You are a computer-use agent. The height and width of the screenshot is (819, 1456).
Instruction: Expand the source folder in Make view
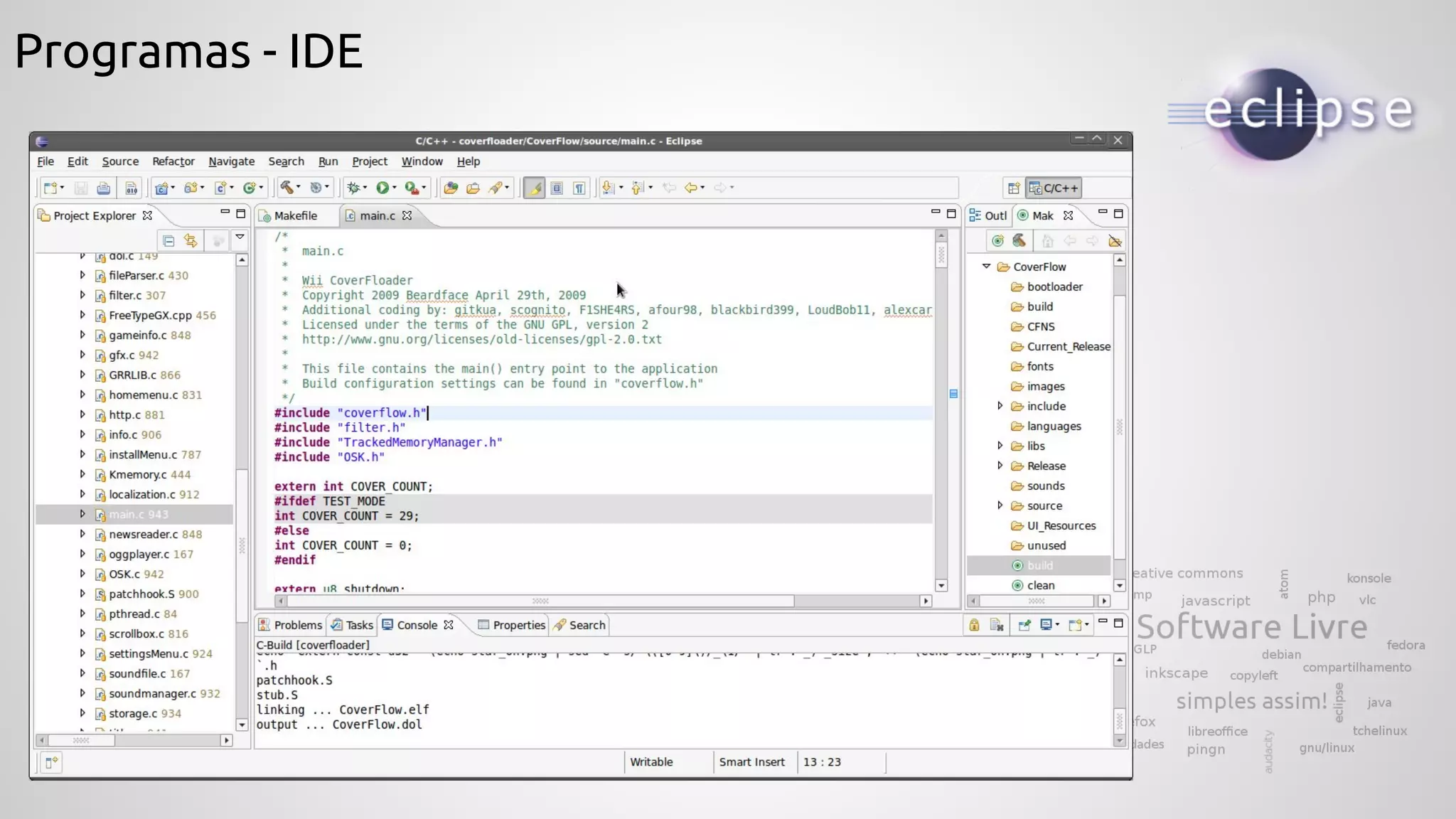pos(1000,505)
